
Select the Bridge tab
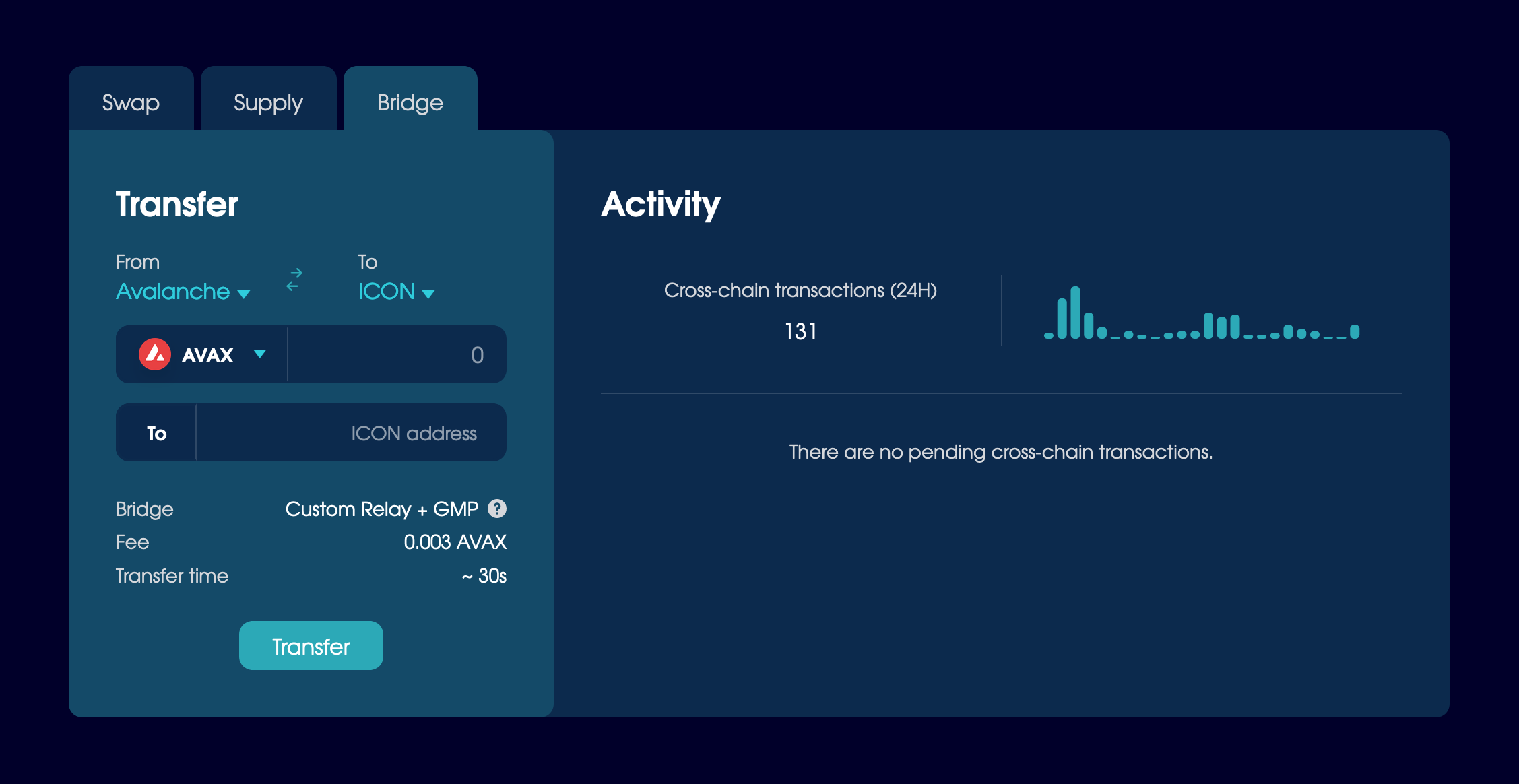(410, 102)
